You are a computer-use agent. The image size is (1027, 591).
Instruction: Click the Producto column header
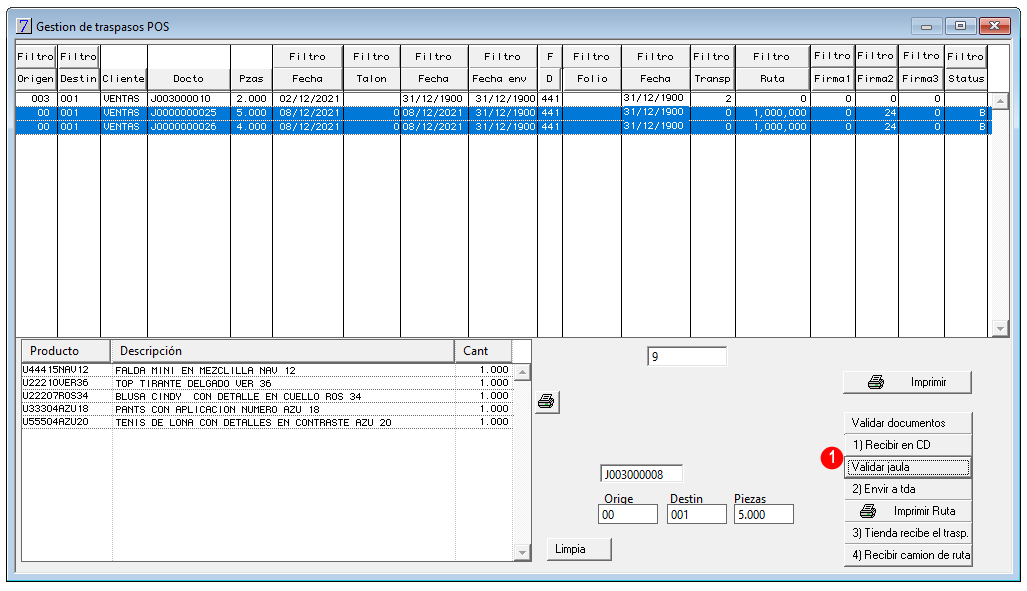coord(65,351)
